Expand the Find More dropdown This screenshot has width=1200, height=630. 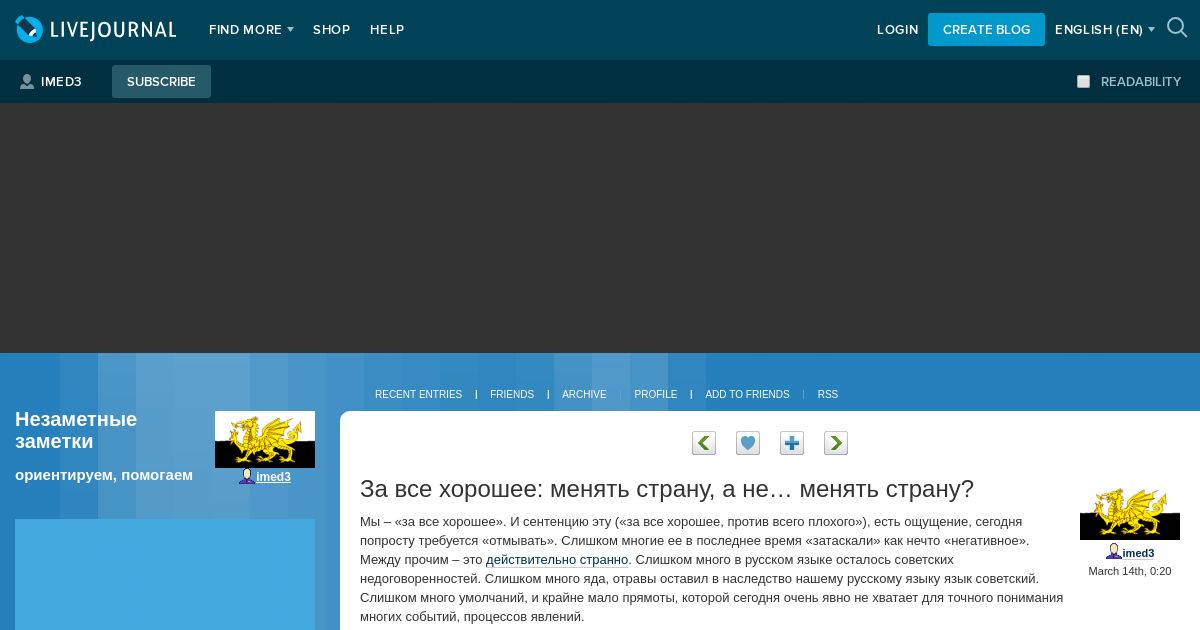tap(251, 30)
